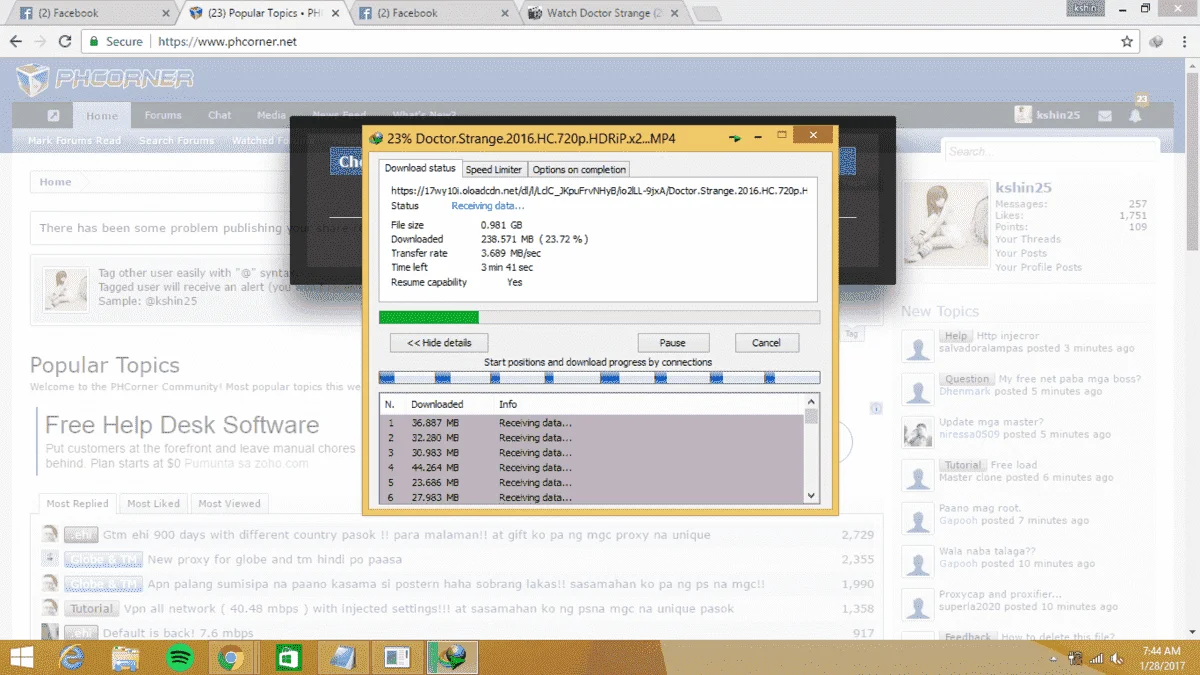Click the Internet Download Manager taskbar icon
The width and height of the screenshot is (1200, 675).
click(x=452, y=657)
